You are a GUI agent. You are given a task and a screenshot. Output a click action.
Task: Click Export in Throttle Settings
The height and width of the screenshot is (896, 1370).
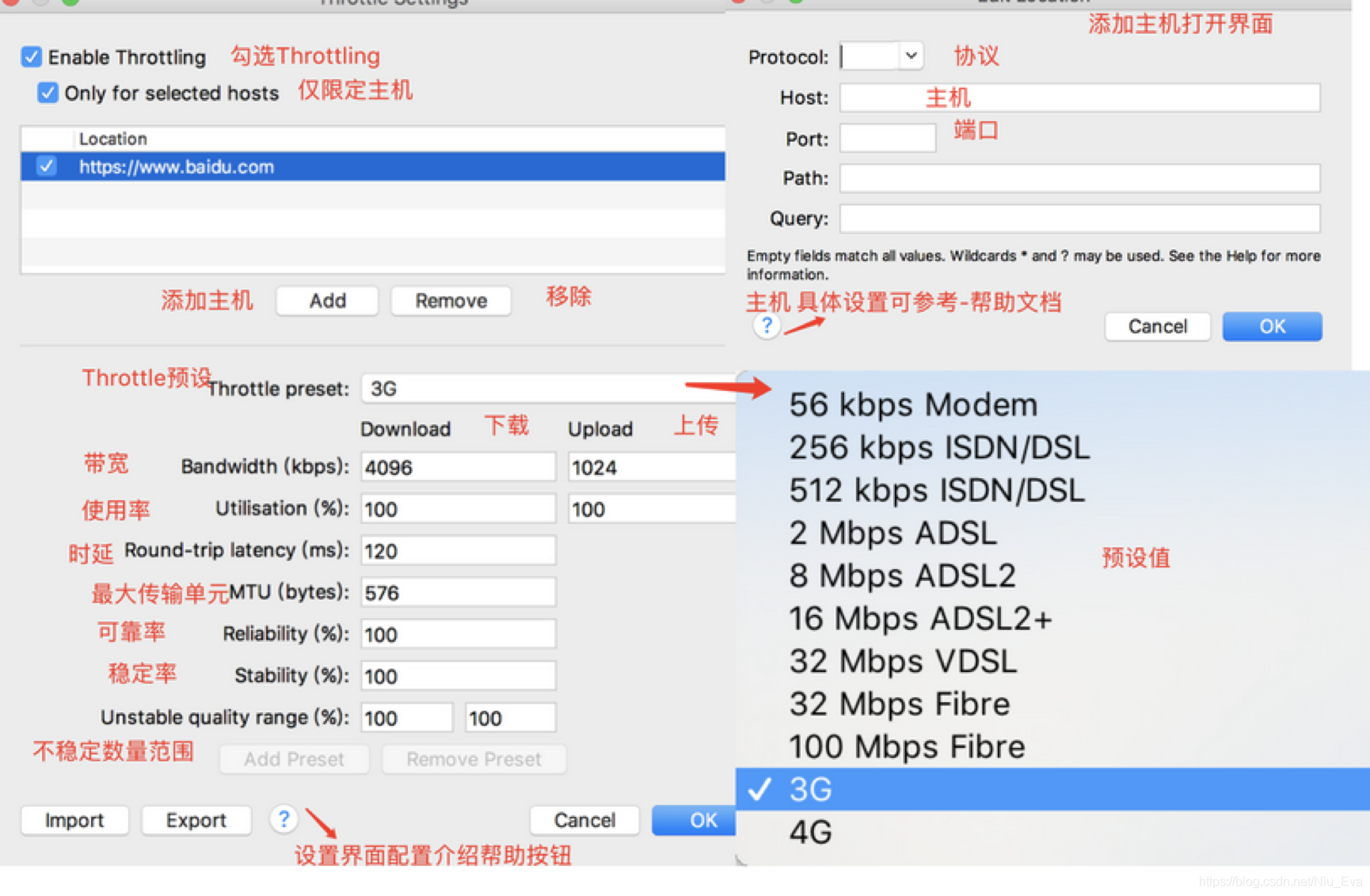(x=196, y=820)
